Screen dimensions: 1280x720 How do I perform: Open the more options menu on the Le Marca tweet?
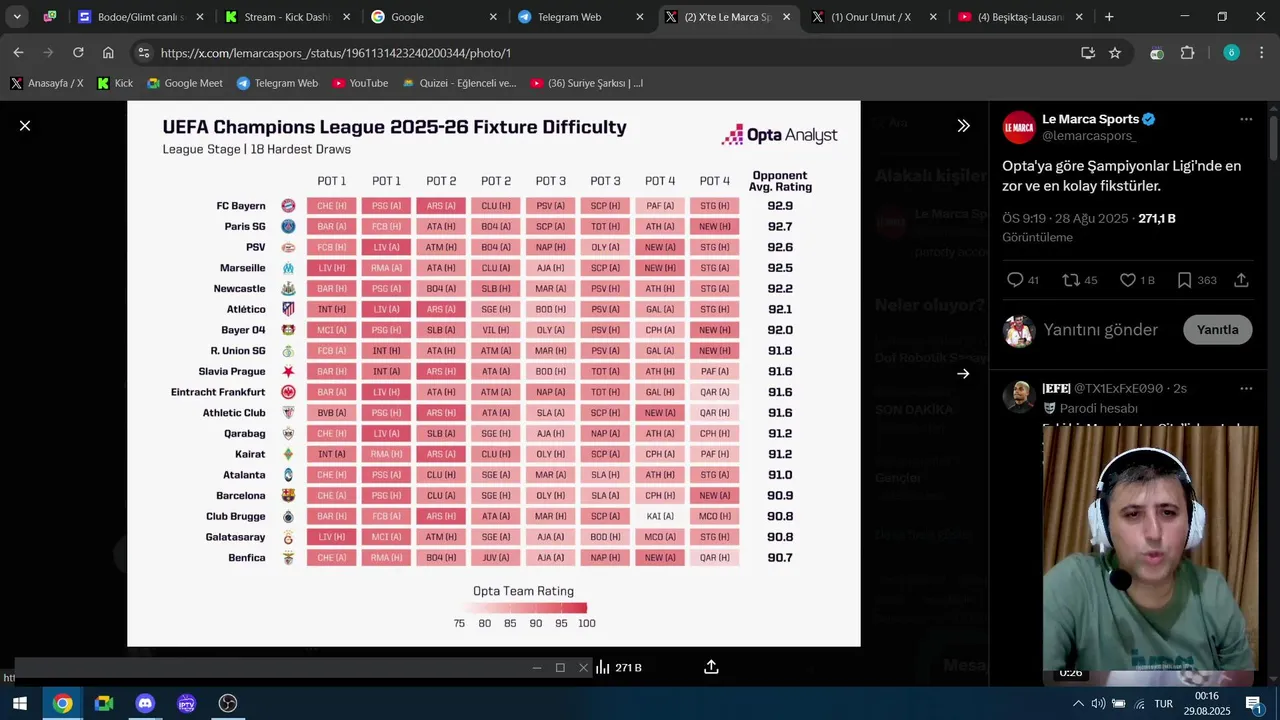pyautogui.click(x=1246, y=119)
